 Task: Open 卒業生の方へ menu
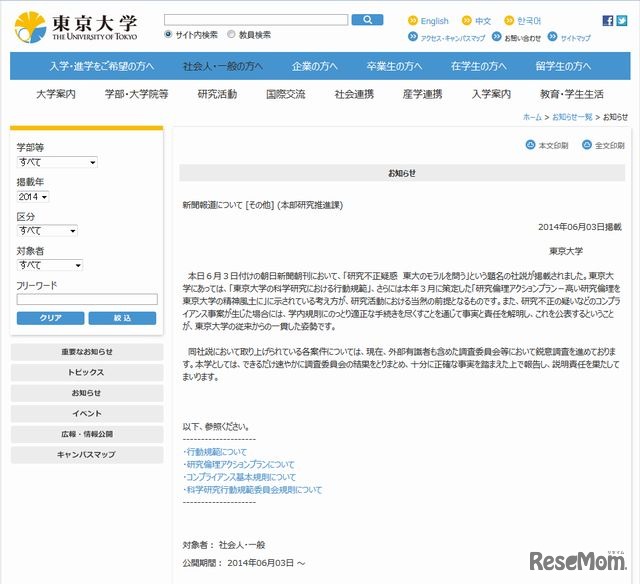click(x=394, y=66)
